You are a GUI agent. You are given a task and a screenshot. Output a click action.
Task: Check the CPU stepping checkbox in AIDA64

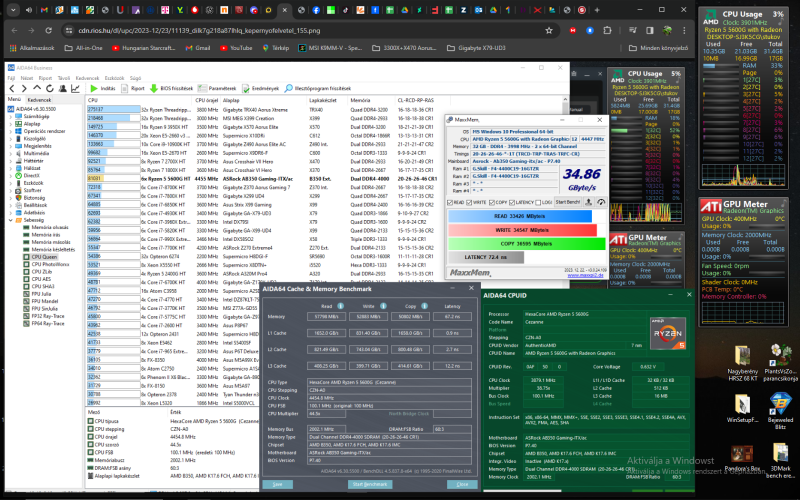click(x=91, y=429)
